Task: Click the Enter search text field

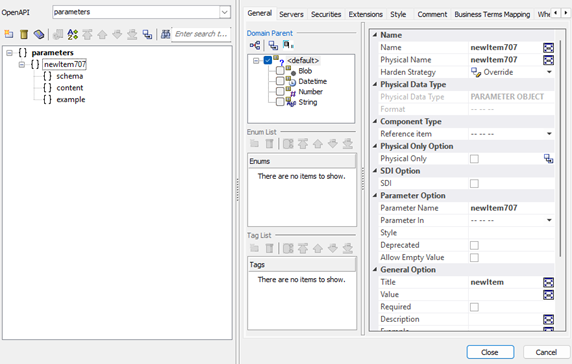Action: 201,34
